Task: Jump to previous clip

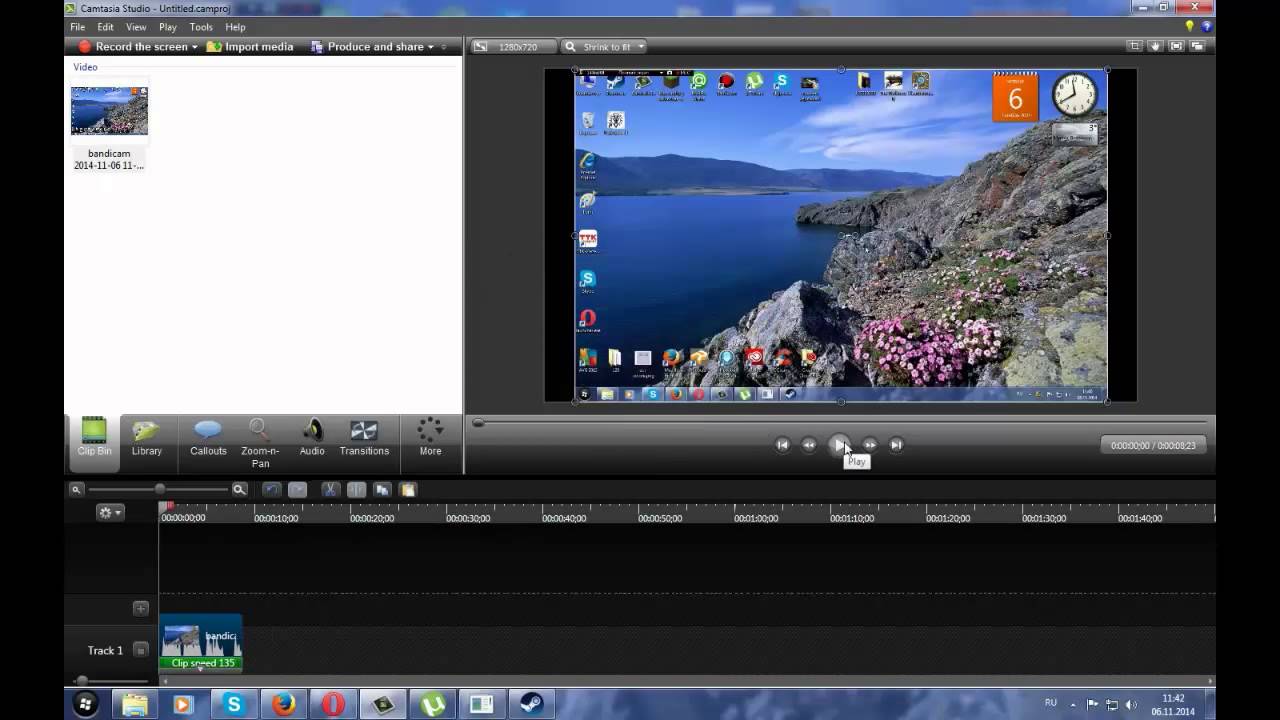Action: [783, 445]
